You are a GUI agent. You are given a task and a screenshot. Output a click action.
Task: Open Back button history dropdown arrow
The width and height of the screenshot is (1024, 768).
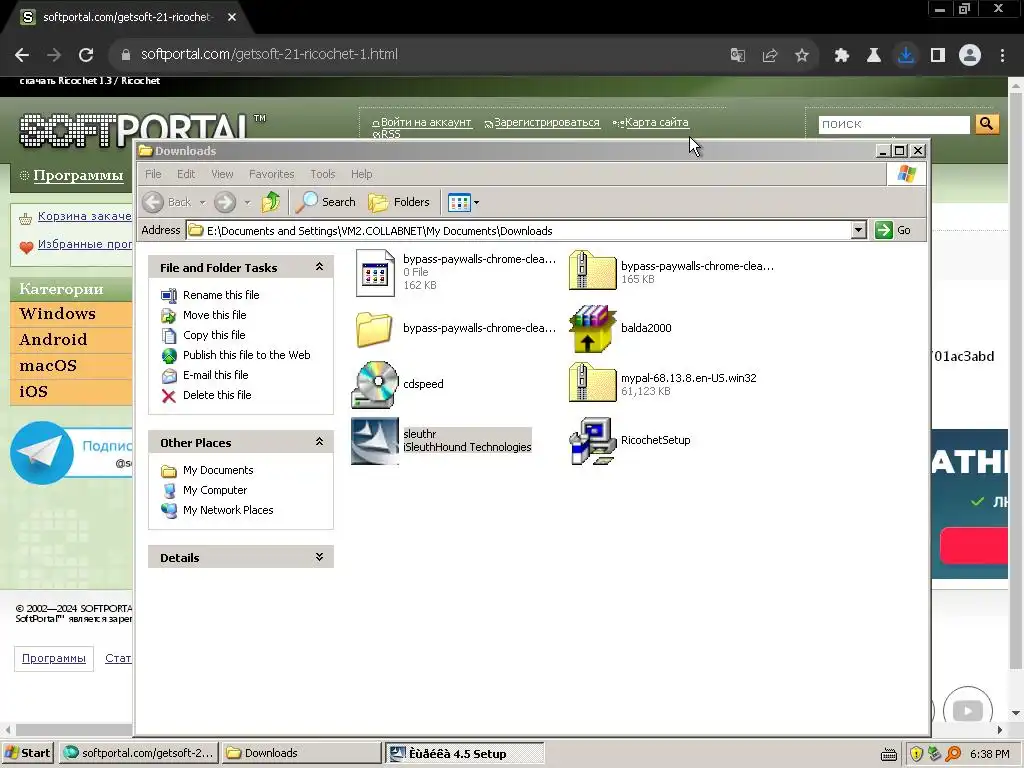click(202, 202)
